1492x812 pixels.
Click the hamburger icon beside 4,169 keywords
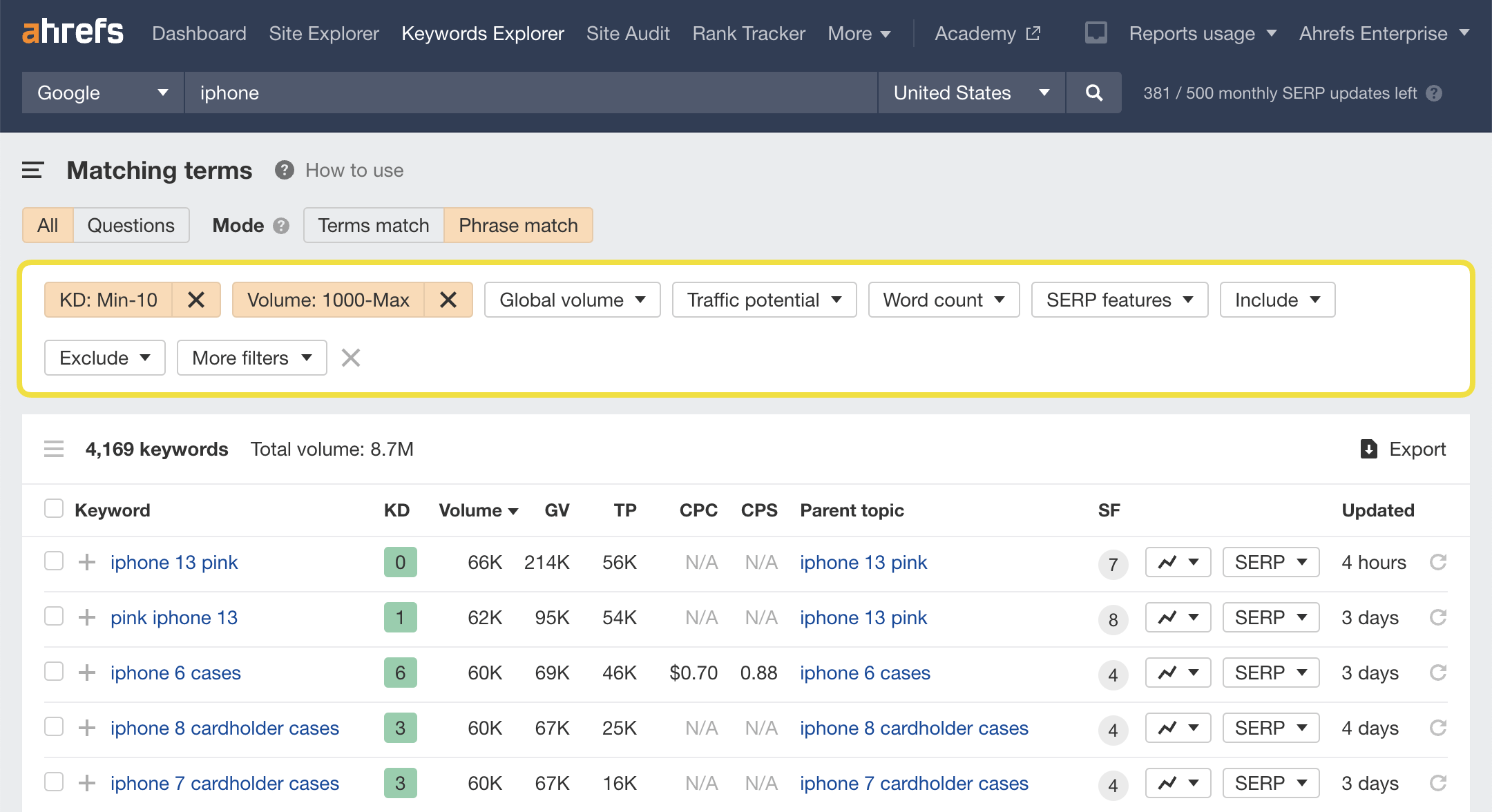pyautogui.click(x=54, y=449)
